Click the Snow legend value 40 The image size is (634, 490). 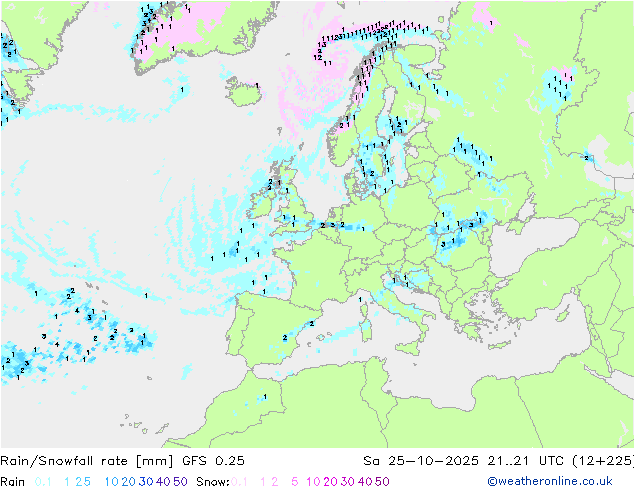365,482
